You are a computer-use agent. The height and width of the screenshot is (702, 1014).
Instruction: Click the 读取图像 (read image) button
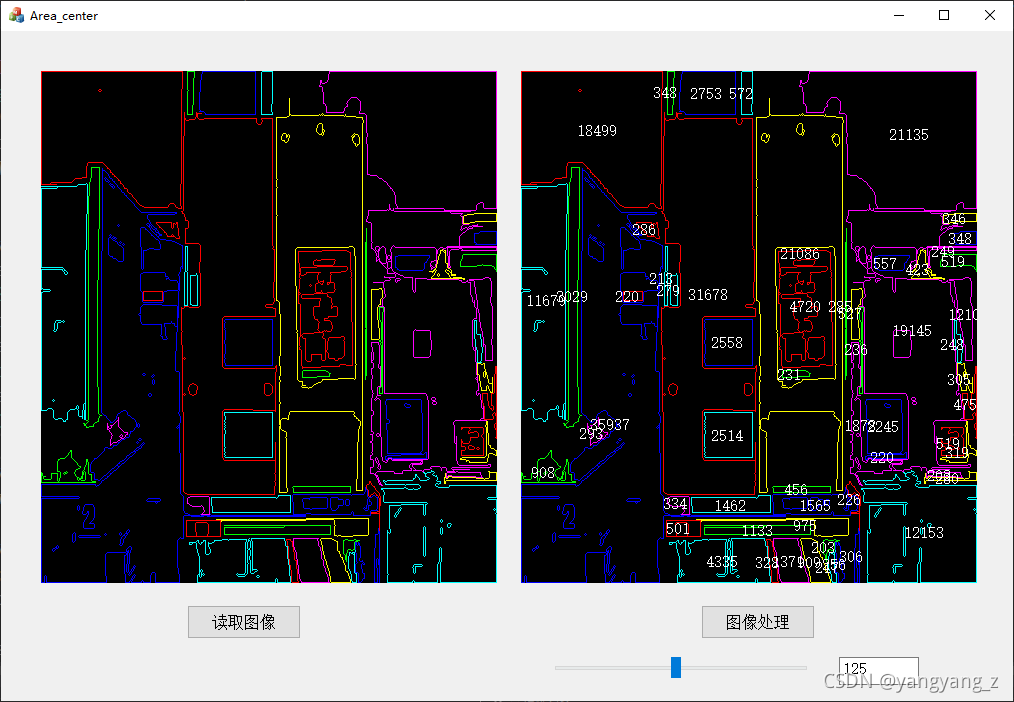coord(243,622)
